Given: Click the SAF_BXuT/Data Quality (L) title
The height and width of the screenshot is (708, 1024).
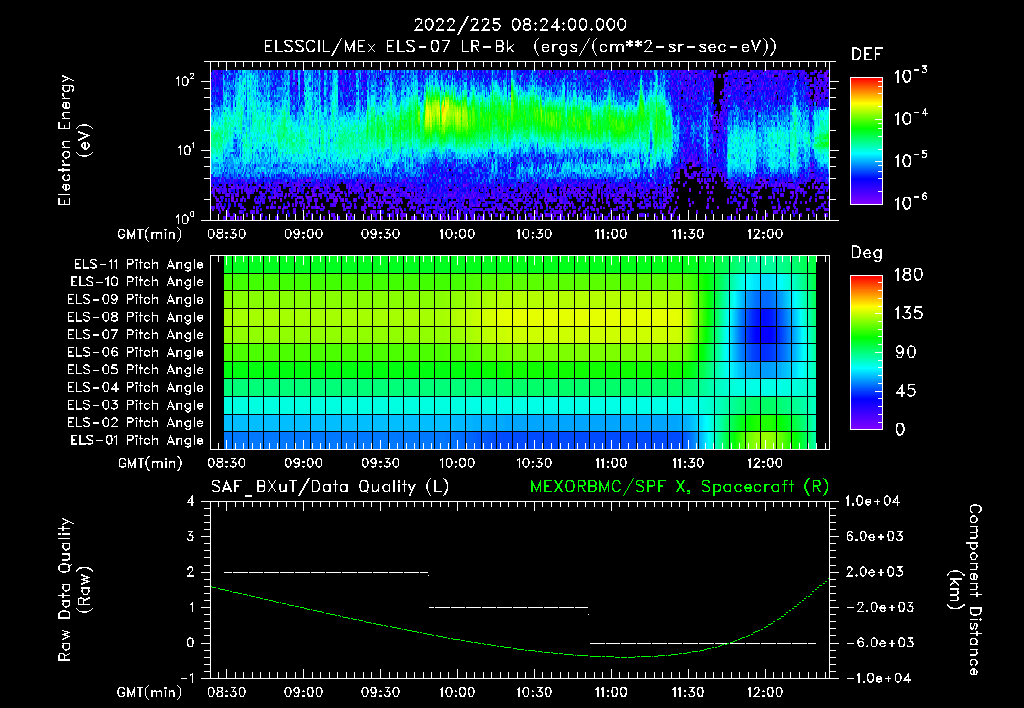Looking at the screenshot, I should (x=330, y=487).
